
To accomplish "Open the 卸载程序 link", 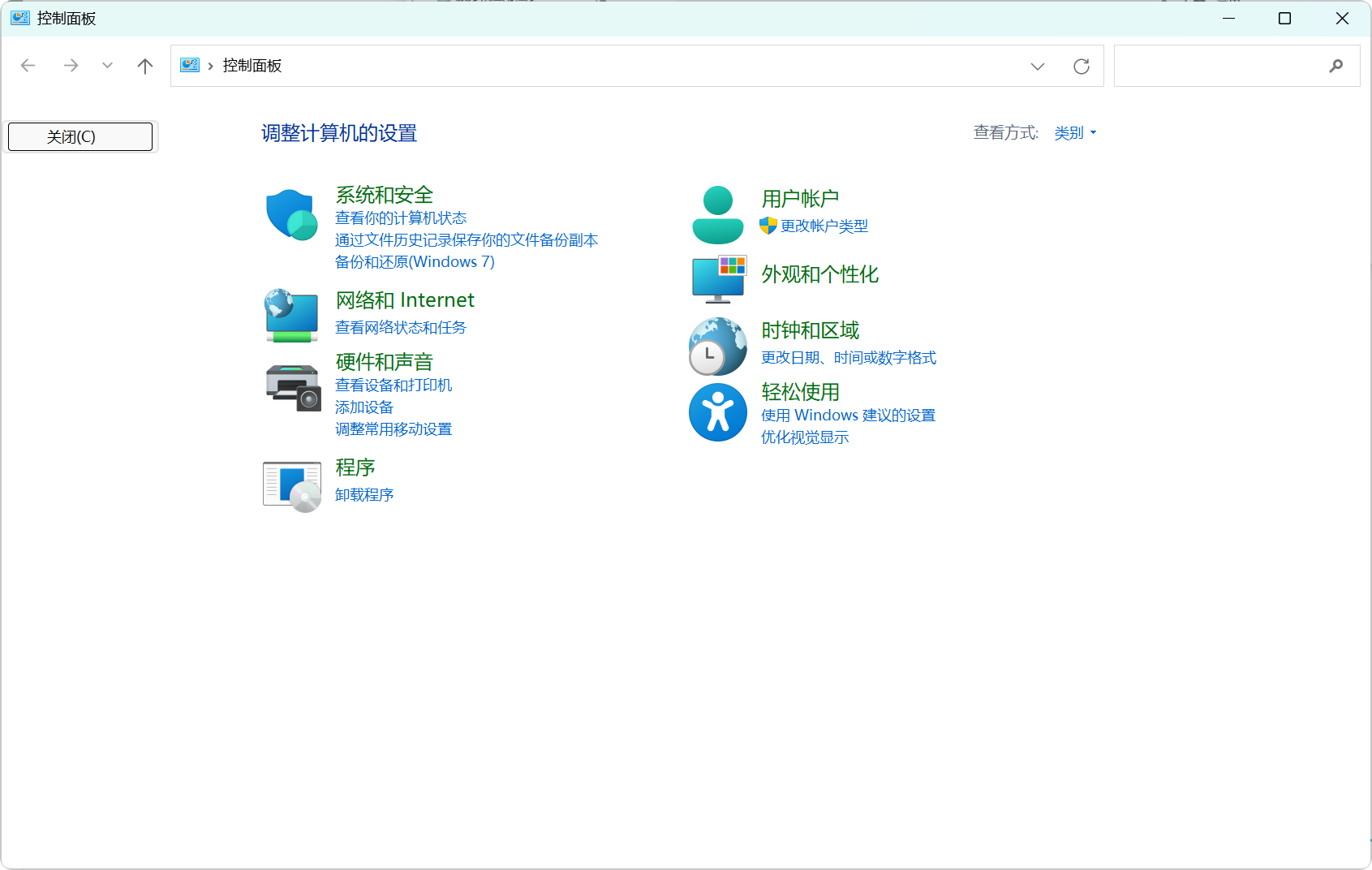I will tap(364, 495).
